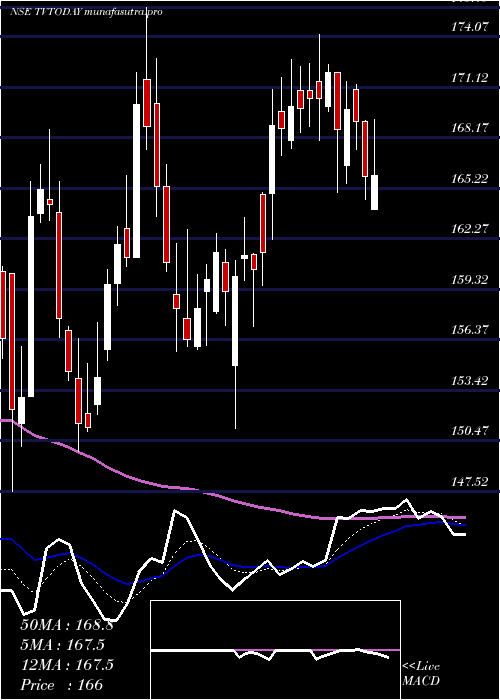Image resolution: width=500 pixels, height=700 pixels.
Task: Select the 162.27 price axis label
Action: click(x=469, y=229)
